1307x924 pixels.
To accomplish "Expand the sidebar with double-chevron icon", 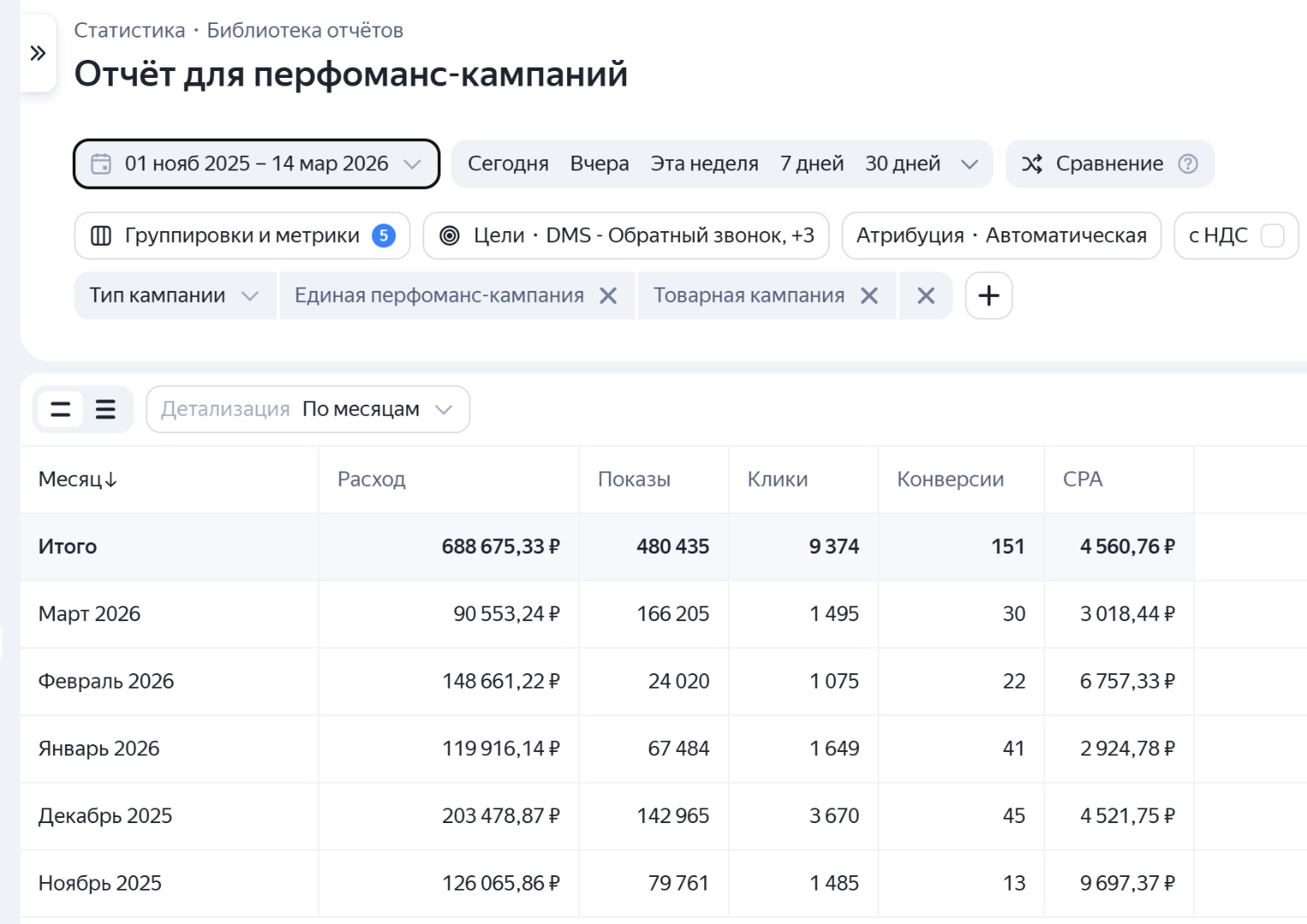I will click(x=38, y=53).
